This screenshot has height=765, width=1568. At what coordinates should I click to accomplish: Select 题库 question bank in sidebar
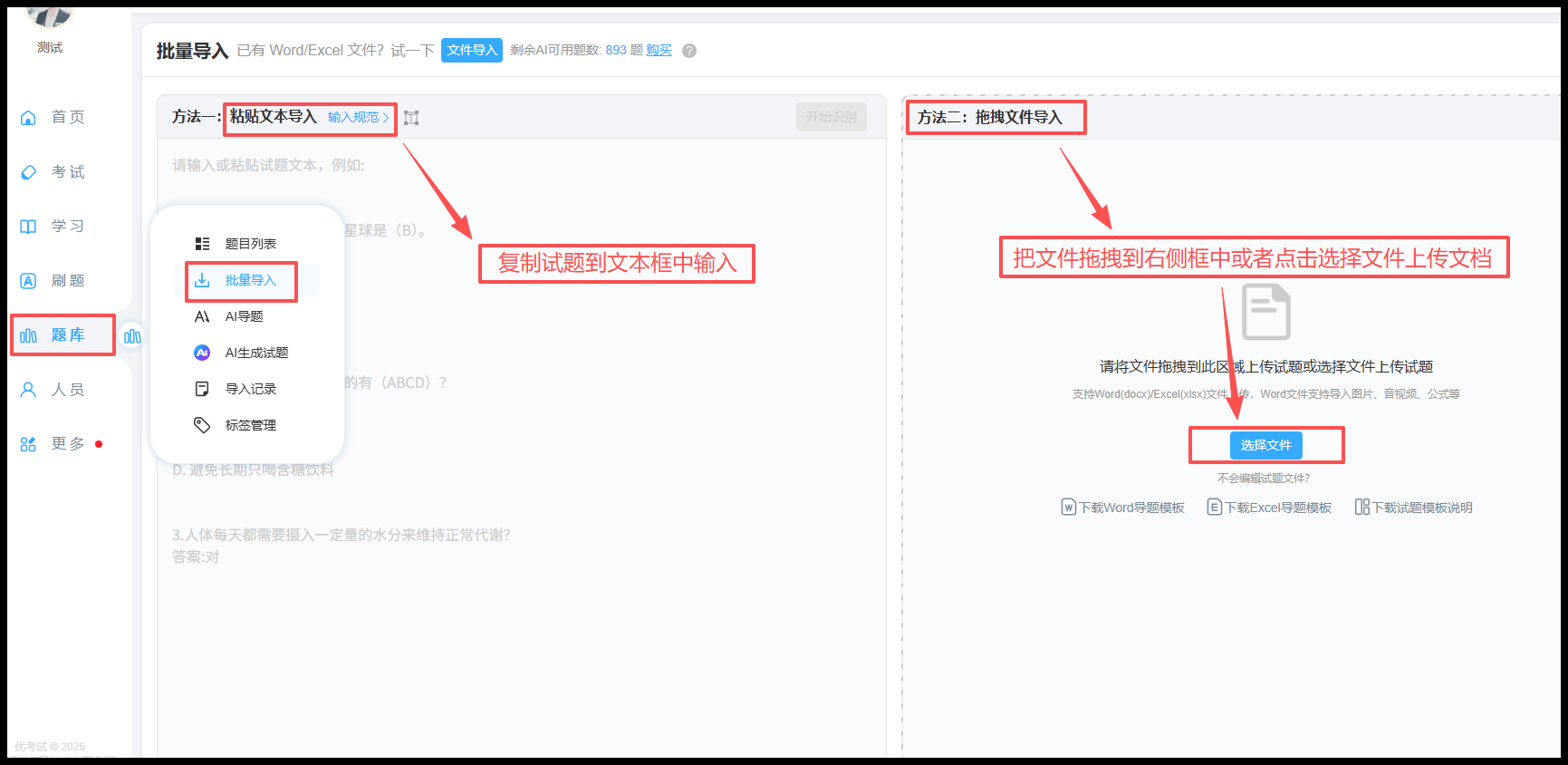53,335
